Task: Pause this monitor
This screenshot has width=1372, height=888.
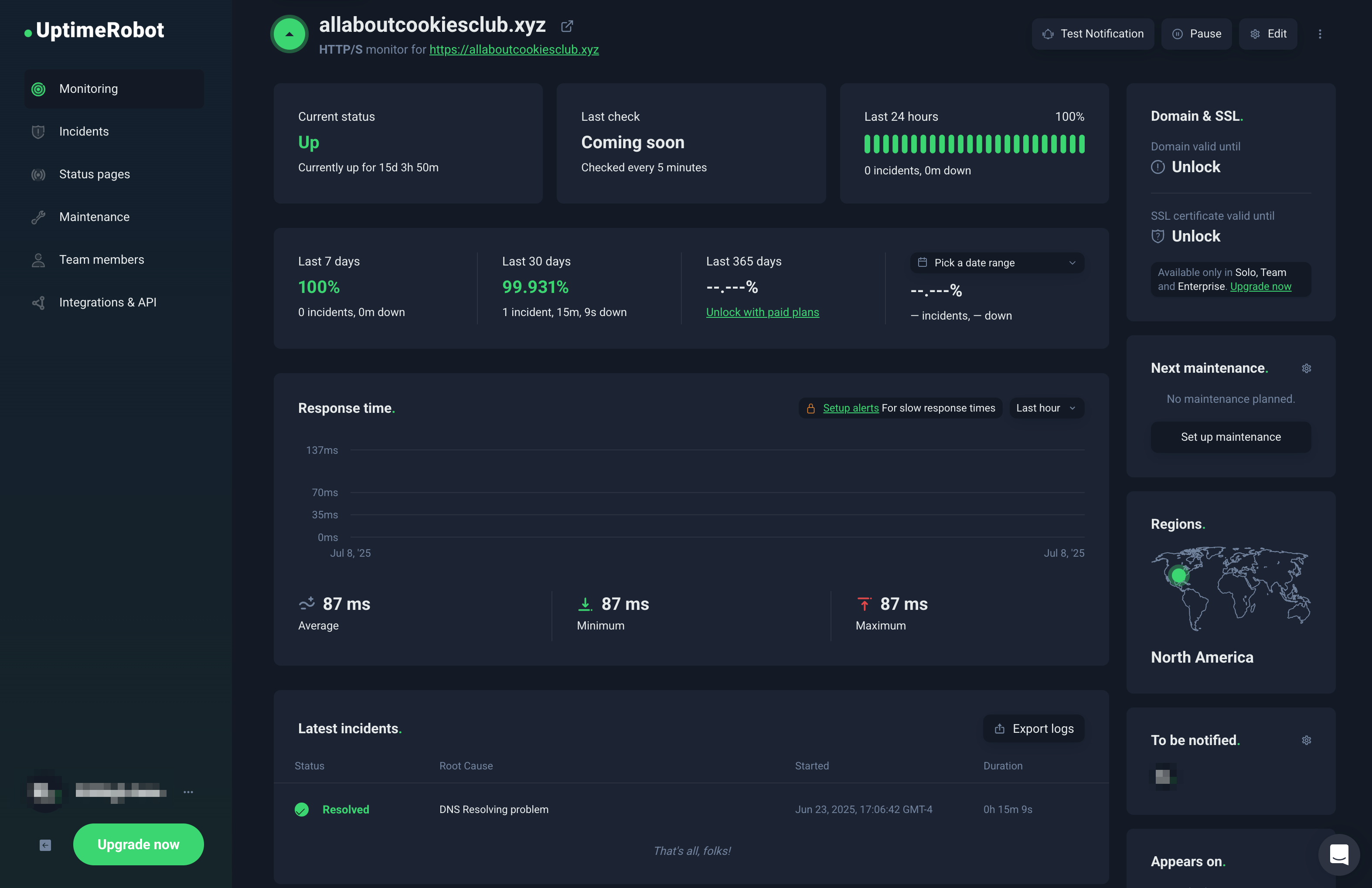Action: (x=1196, y=34)
